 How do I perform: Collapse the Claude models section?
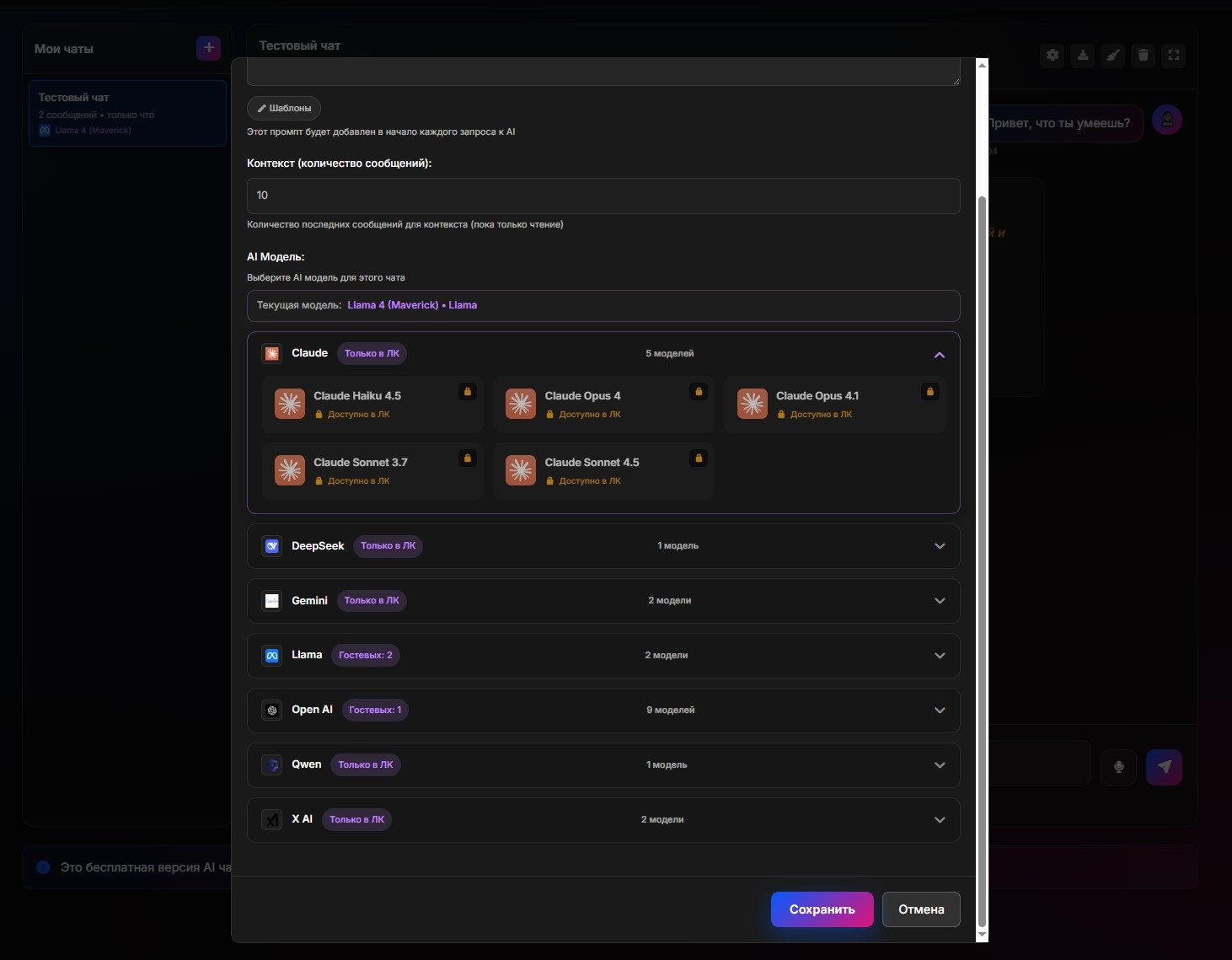[x=939, y=355]
